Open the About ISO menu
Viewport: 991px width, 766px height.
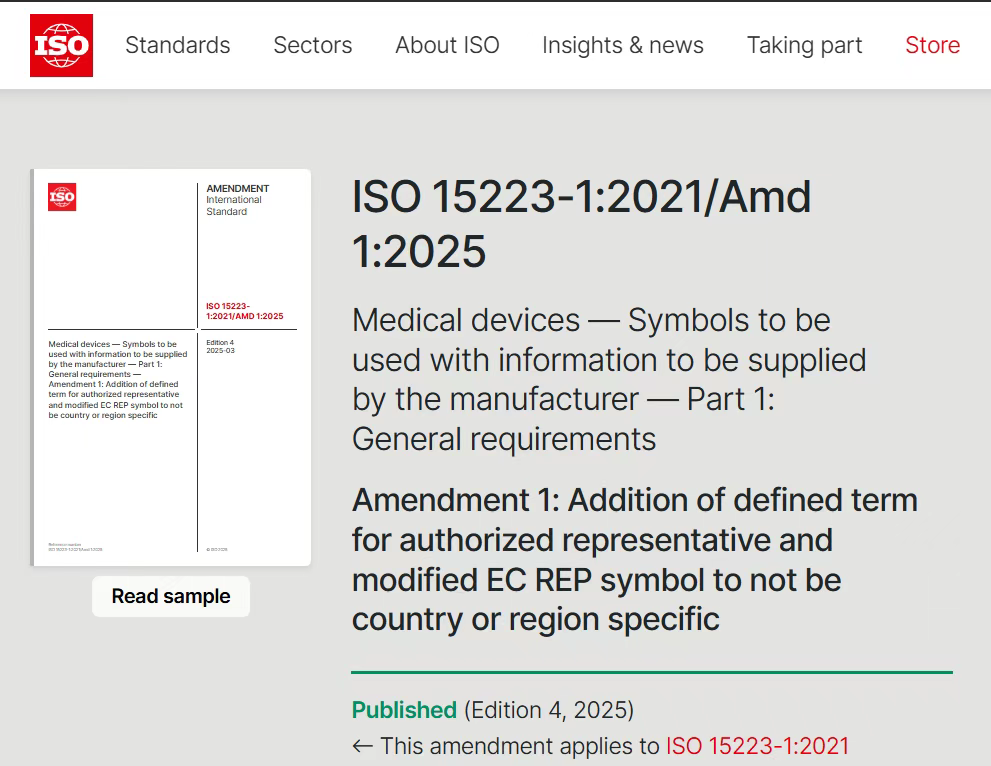click(x=447, y=45)
